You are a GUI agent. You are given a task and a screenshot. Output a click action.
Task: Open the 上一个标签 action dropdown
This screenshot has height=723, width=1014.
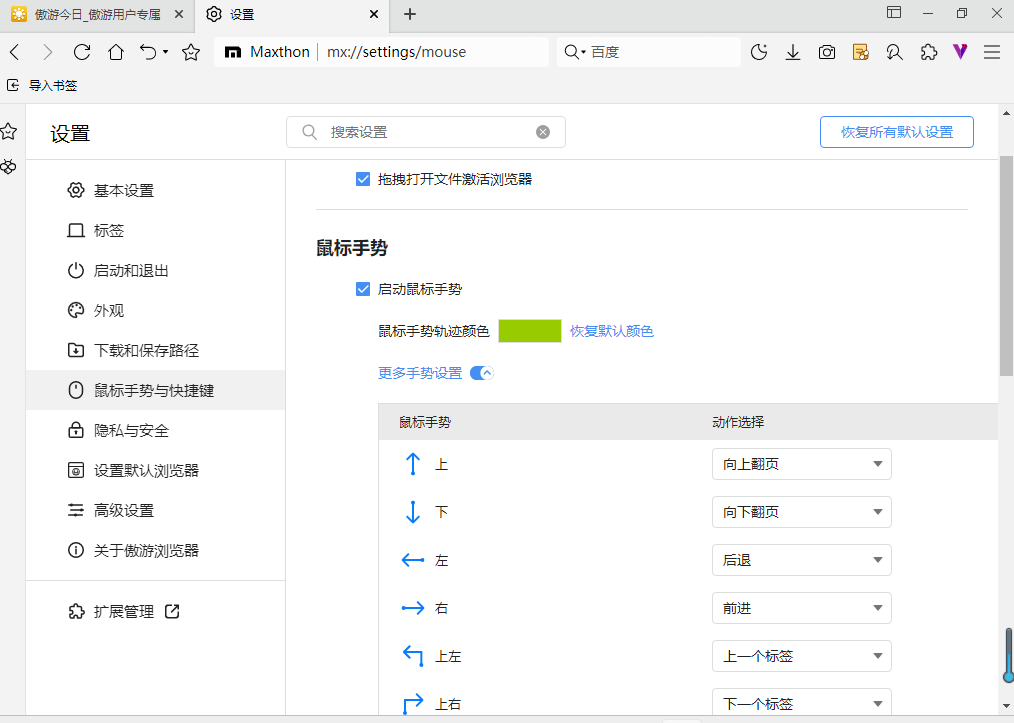(x=801, y=656)
